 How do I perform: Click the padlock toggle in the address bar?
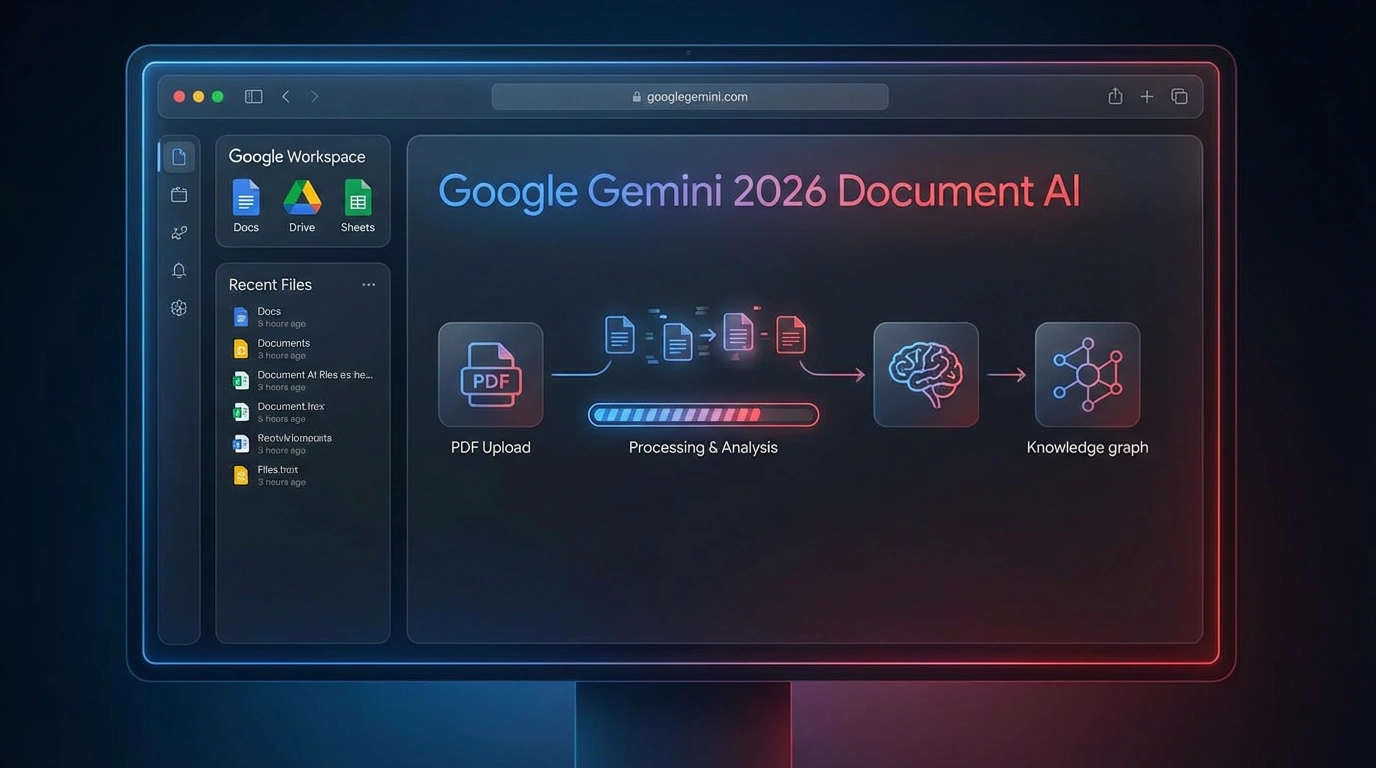tap(636, 96)
